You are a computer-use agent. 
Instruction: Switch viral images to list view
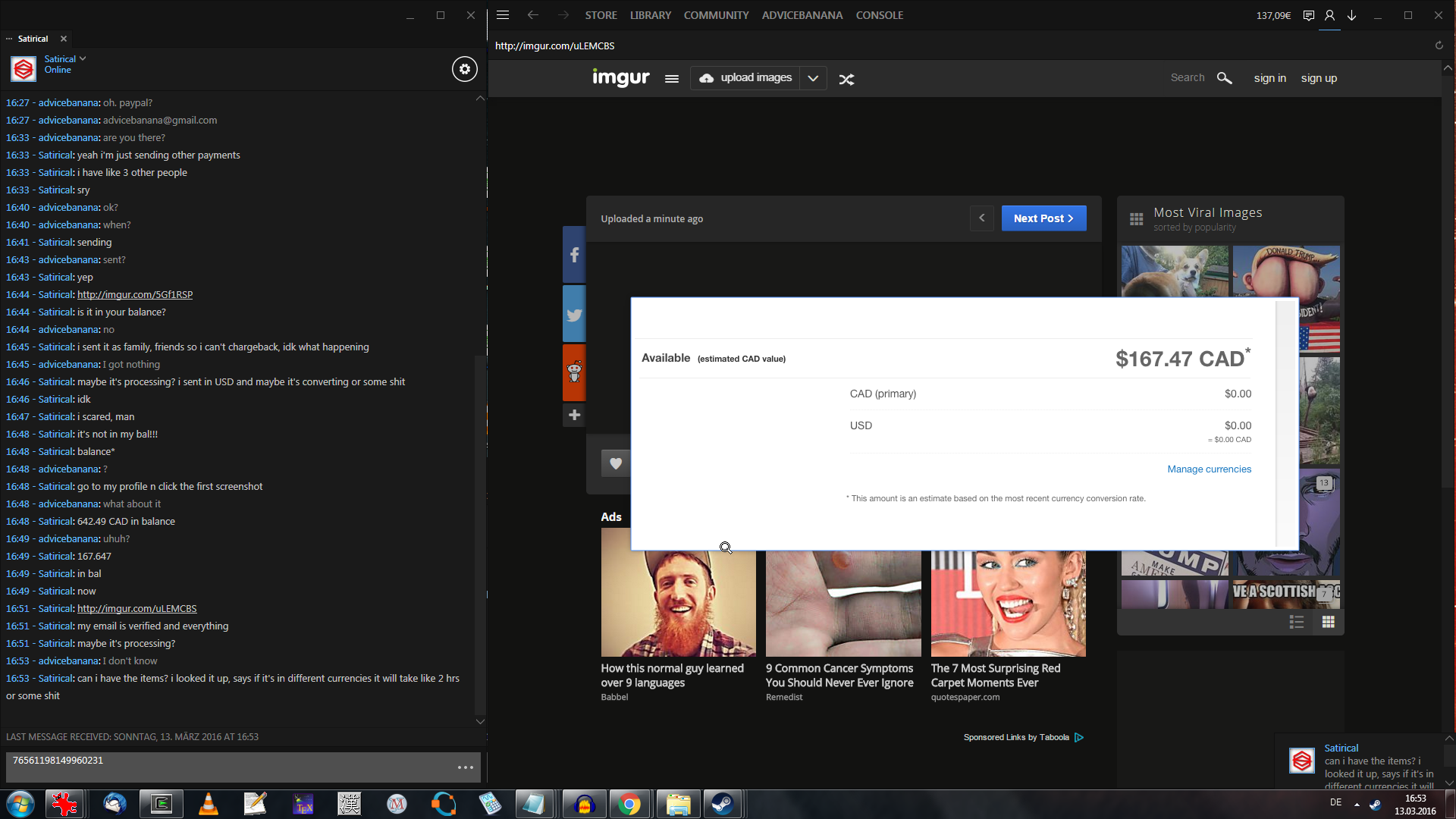tap(1296, 622)
